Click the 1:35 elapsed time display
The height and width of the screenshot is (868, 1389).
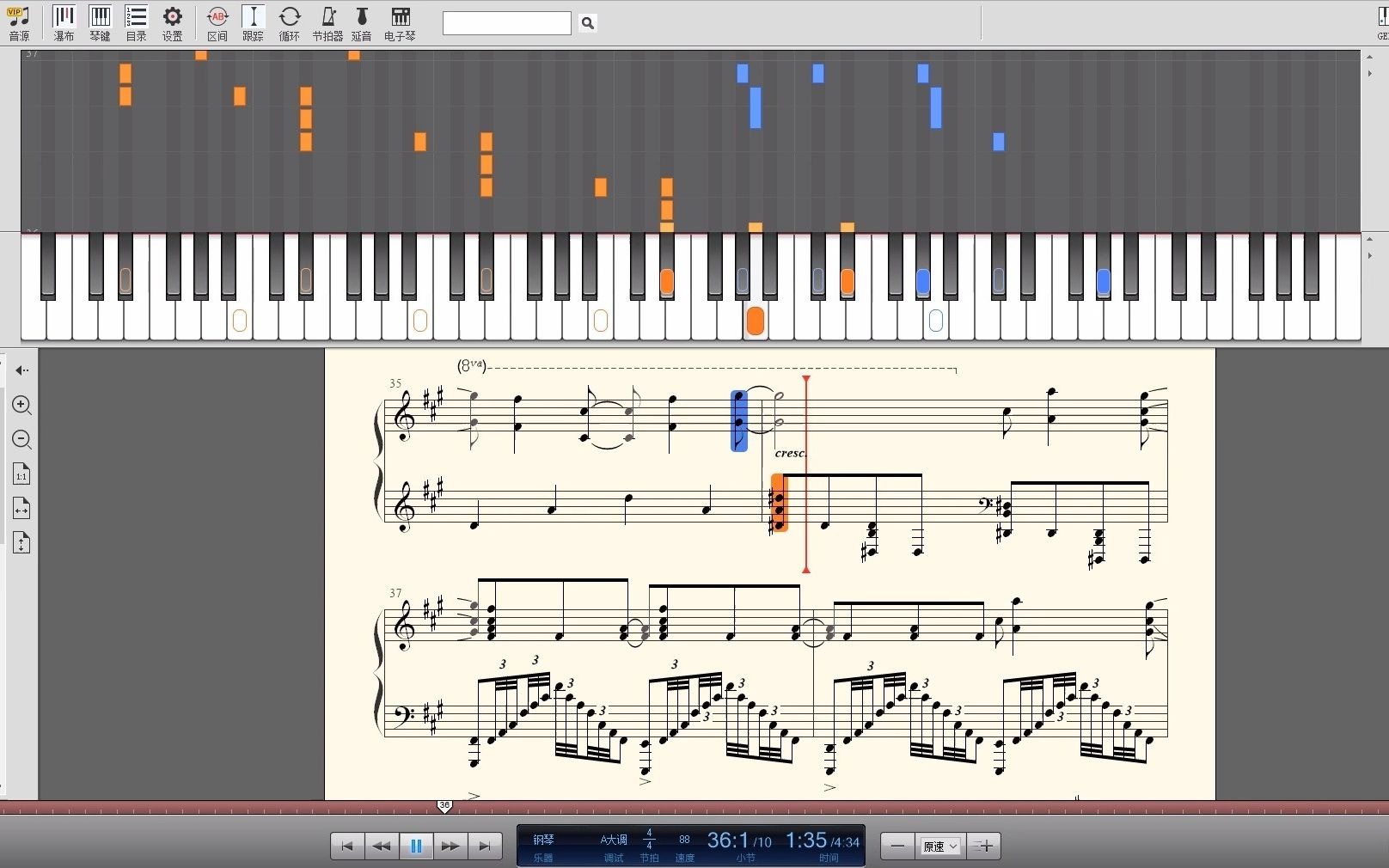805,840
